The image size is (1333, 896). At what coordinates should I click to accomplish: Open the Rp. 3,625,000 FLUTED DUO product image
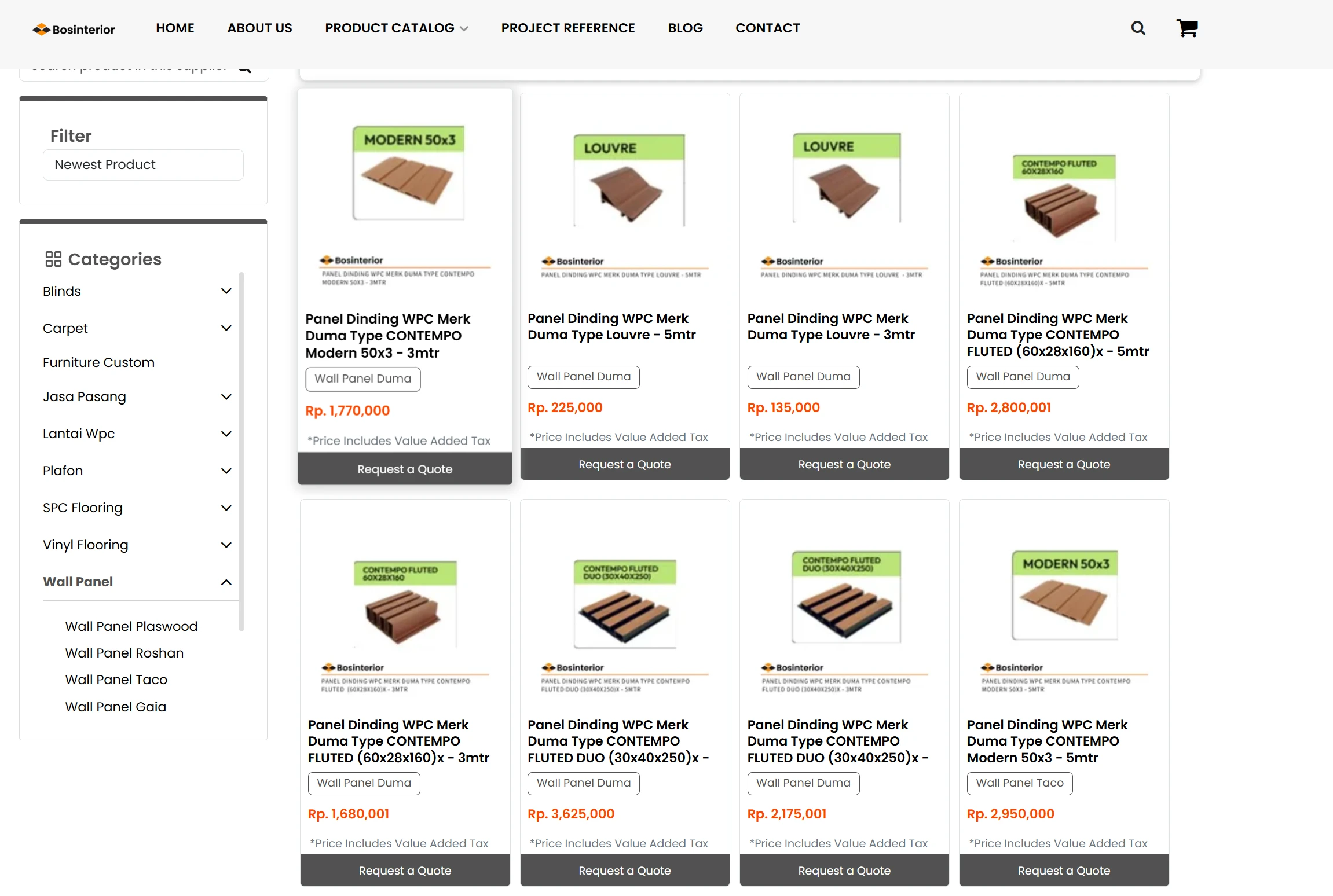pos(625,603)
